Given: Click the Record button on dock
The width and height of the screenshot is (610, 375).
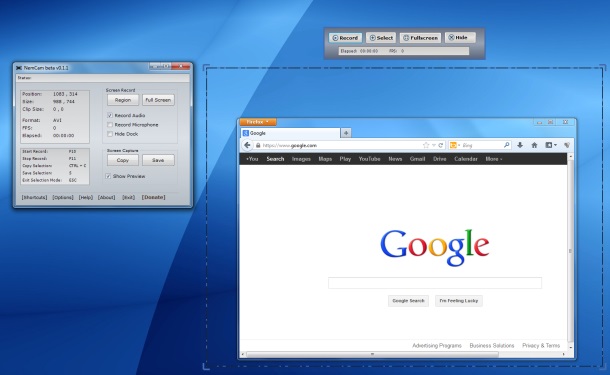Looking at the screenshot, I should point(345,38).
